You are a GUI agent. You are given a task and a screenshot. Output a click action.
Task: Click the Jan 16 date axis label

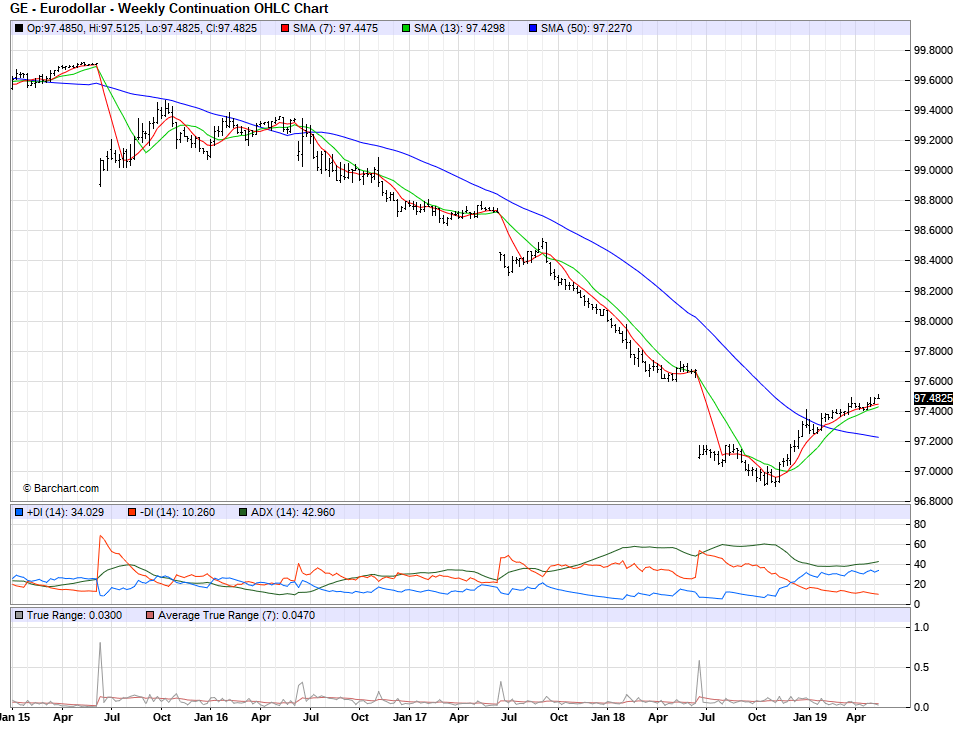(x=209, y=717)
